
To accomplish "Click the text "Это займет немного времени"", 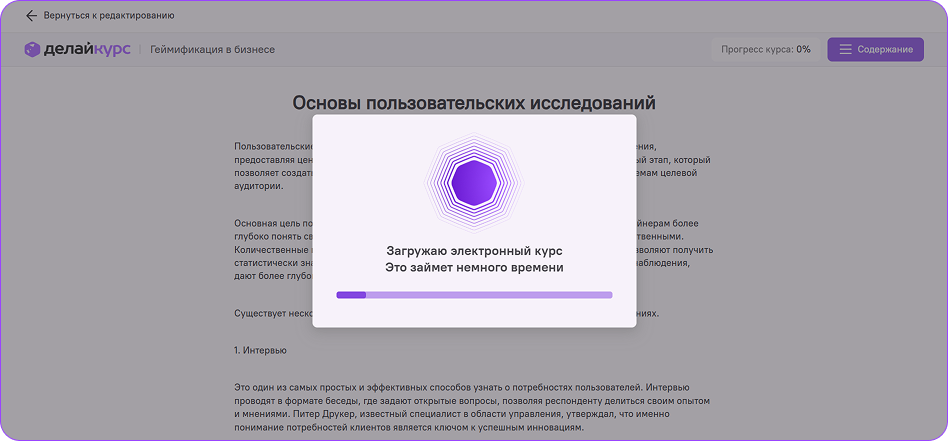I will [474, 268].
